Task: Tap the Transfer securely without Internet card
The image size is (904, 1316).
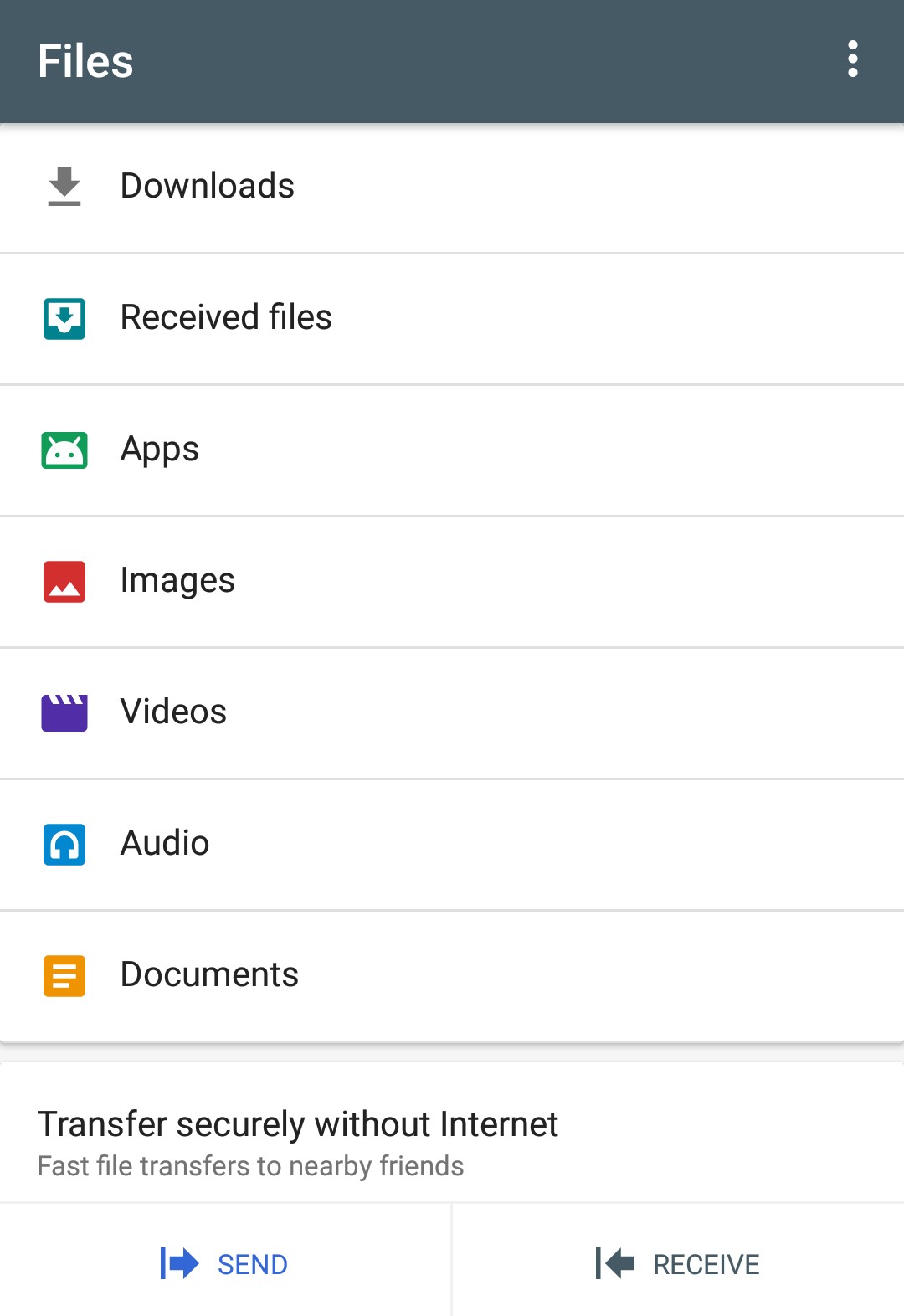Action: (x=452, y=1142)
